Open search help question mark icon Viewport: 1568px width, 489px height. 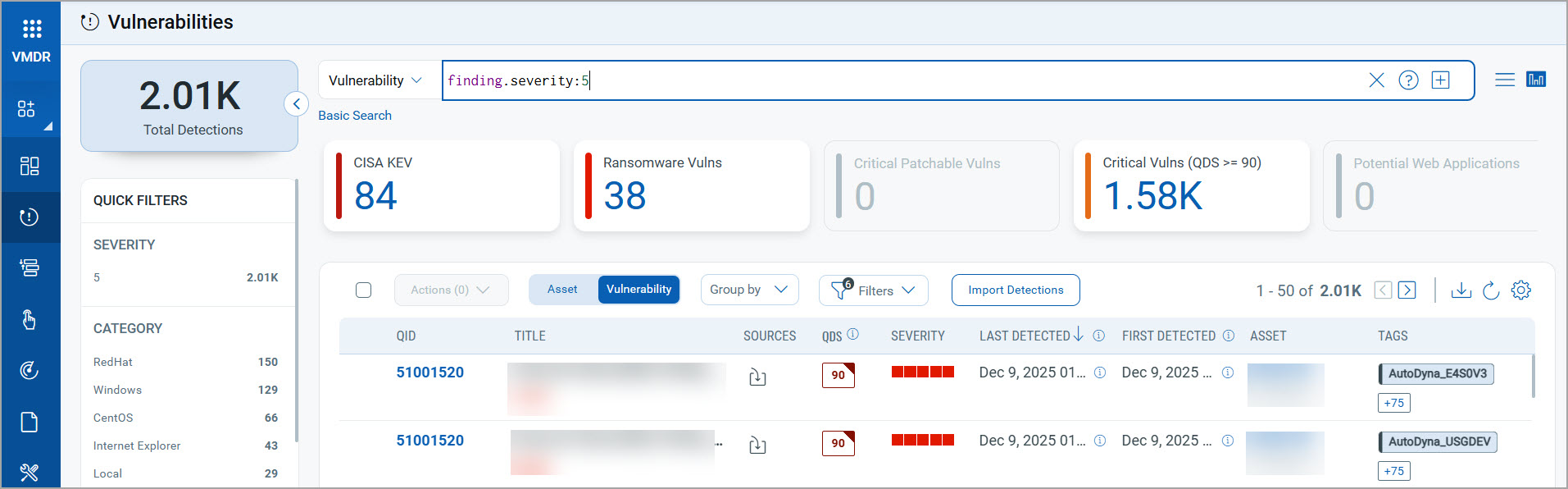pyautogui.click(x=1408, y=80)
